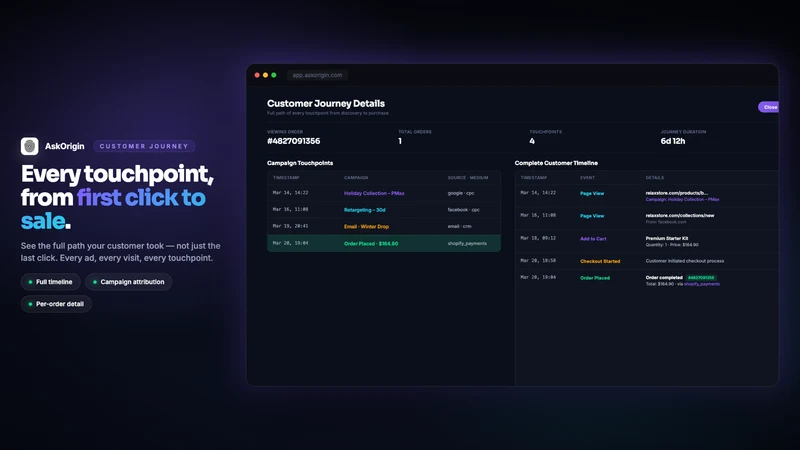Open the Retargeting – 30d campaign
Image resolution: width=800 pixels, height=450 pixels.
(x=364, y=210)
